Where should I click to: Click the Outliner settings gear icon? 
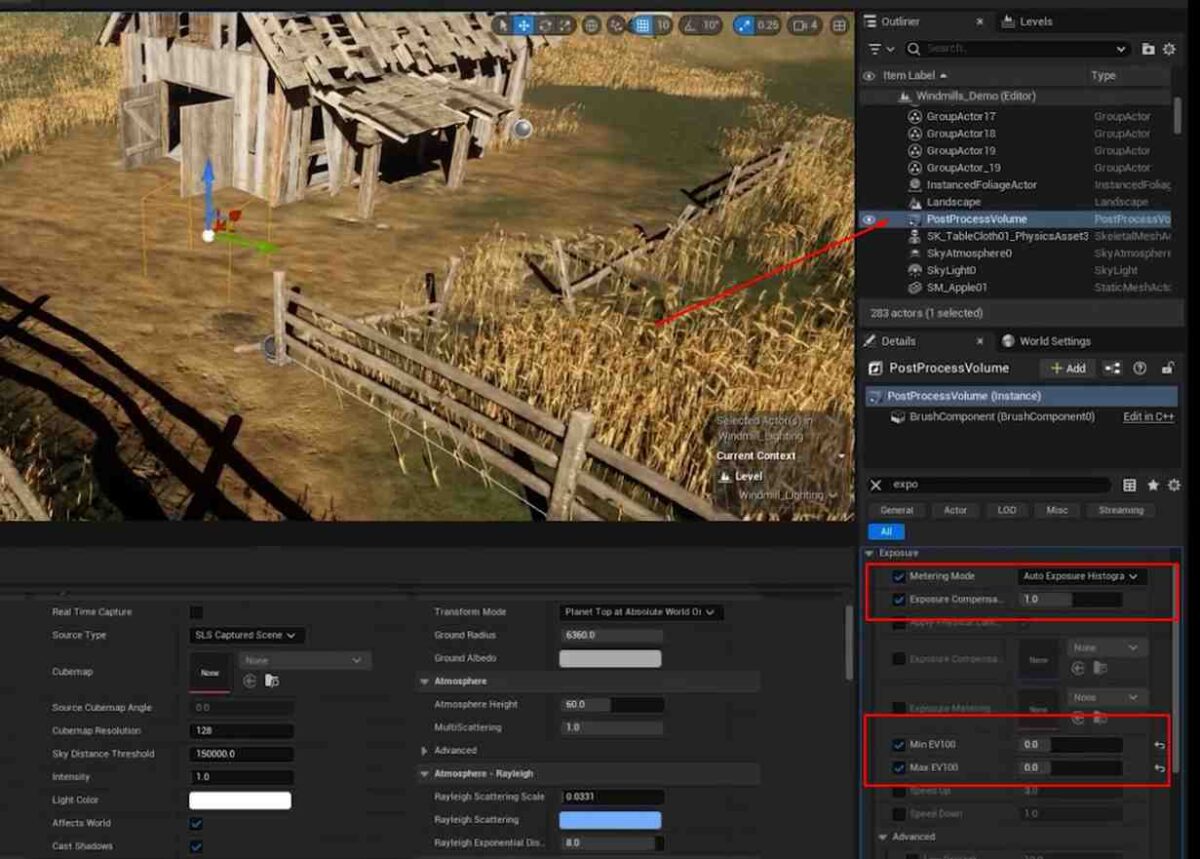click(1167, 48)
